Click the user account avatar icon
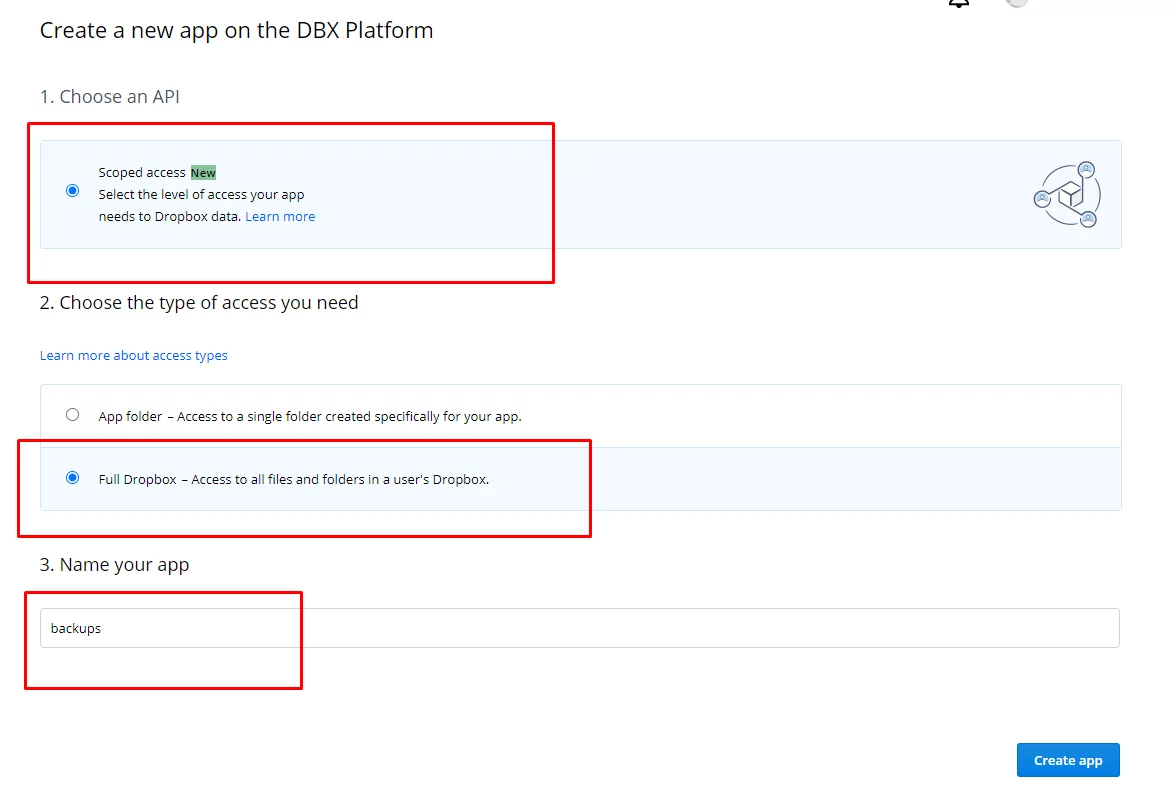1174x791 pixels. [1017, 5]
